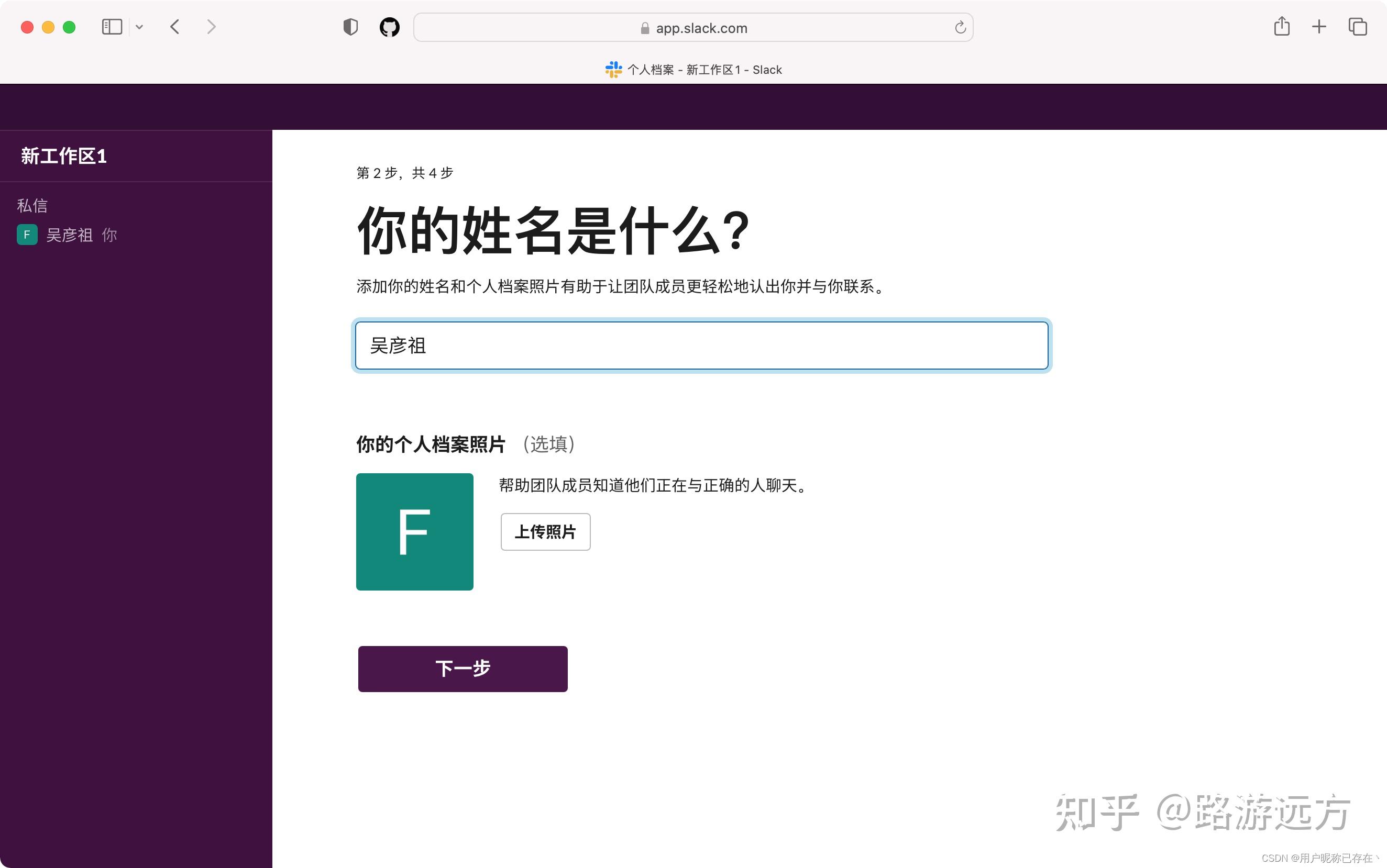
Task: Open the sidebar options dropdown chevron
Action: 139,27
